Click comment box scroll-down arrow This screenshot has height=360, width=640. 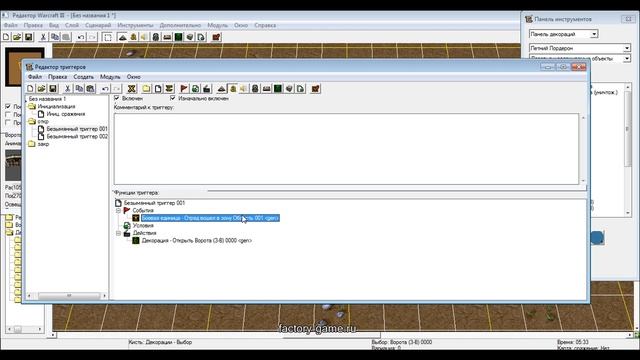583,181
